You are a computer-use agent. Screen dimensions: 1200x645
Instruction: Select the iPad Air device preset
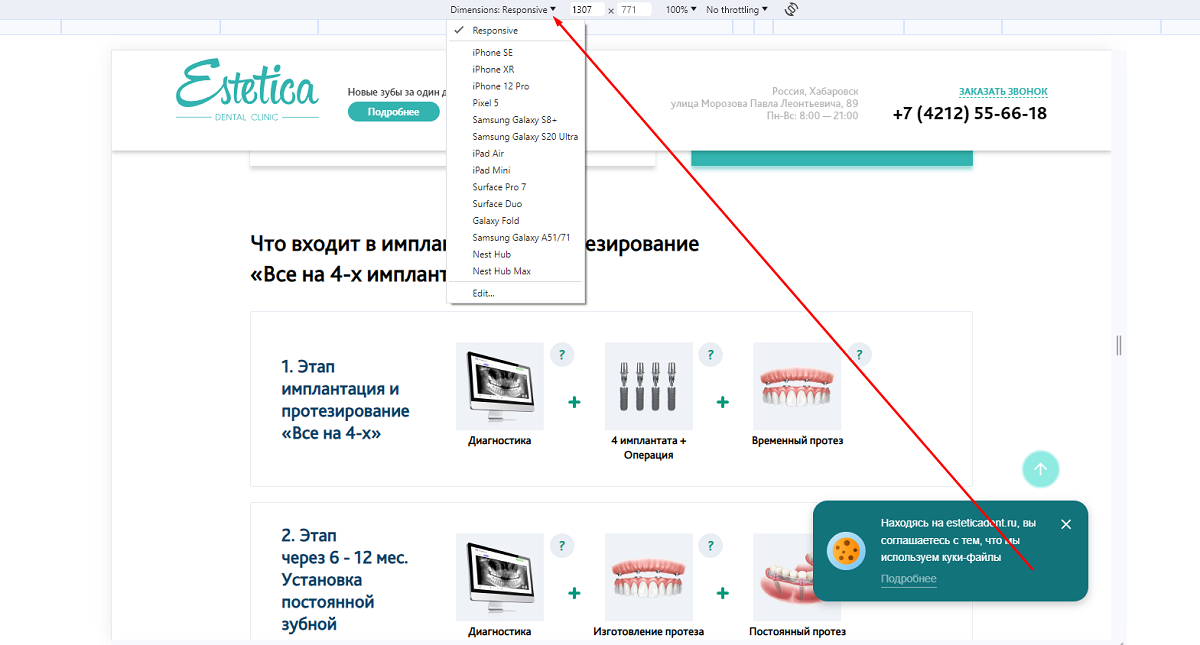491,153
